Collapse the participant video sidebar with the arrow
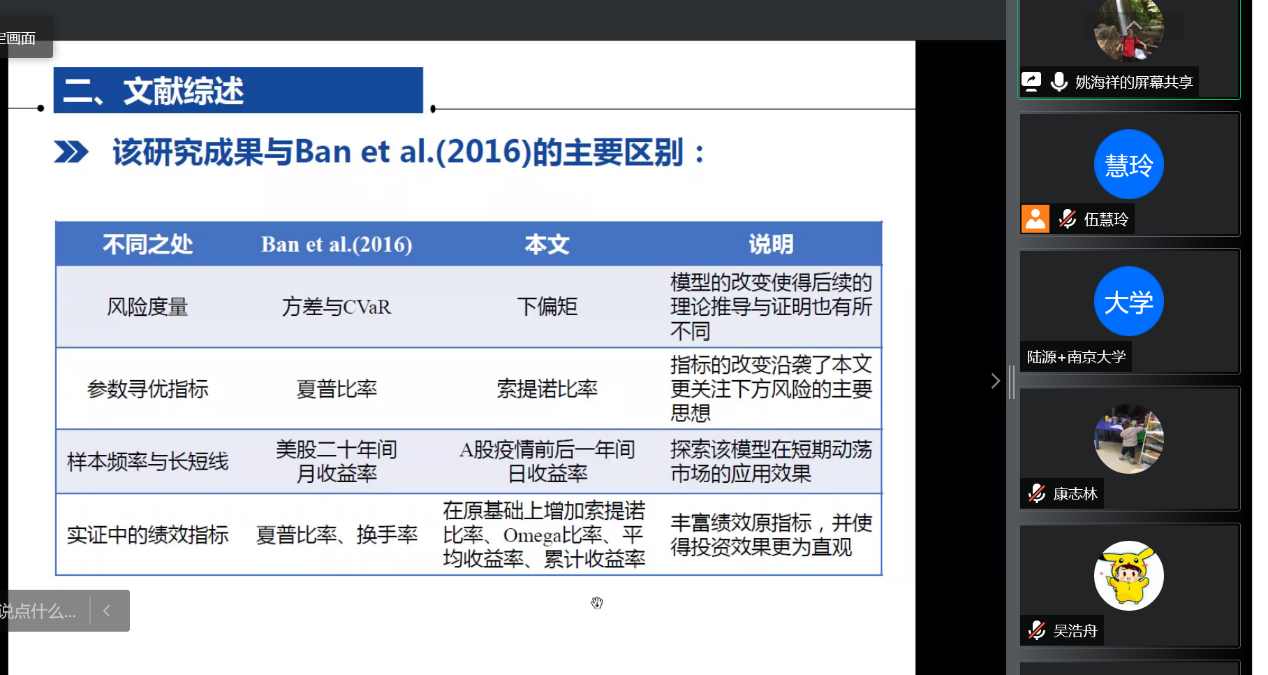Image resolution: width=1268 pixels, height=675 pixels. [995, 381]
